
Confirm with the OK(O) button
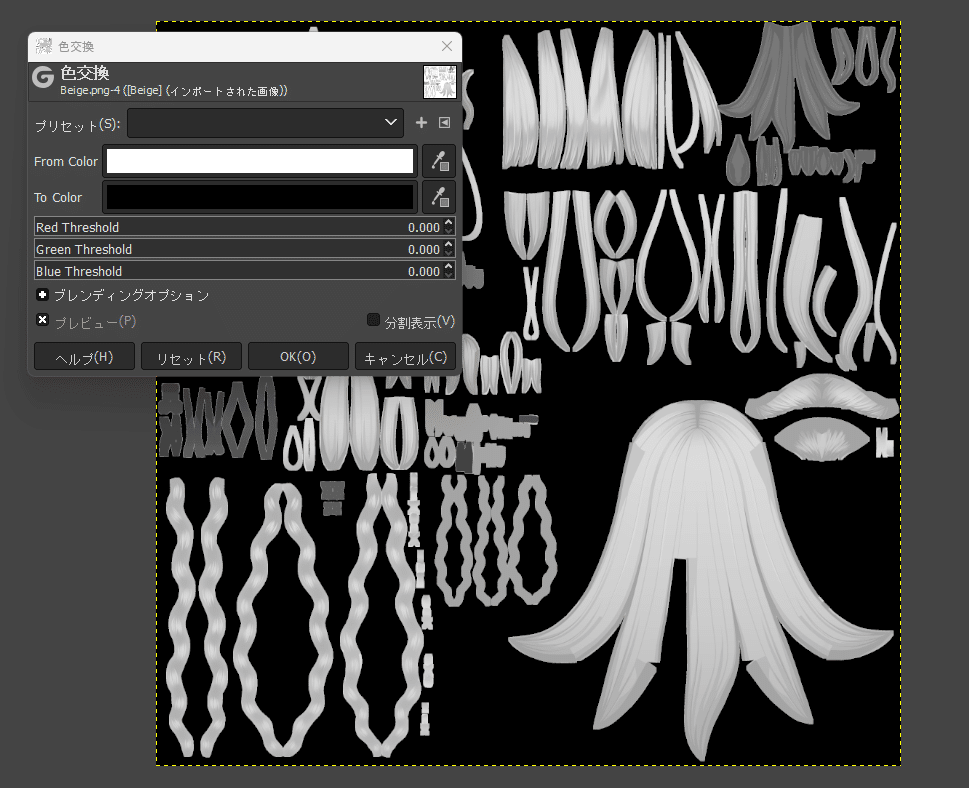coord(298,357)
